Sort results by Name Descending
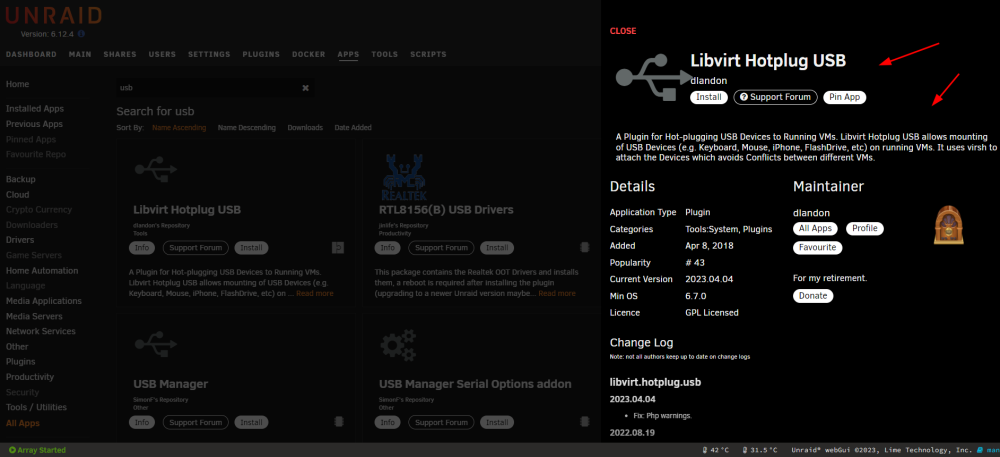This screenshot has height=457, width=1000. click(x=247, y=127)
